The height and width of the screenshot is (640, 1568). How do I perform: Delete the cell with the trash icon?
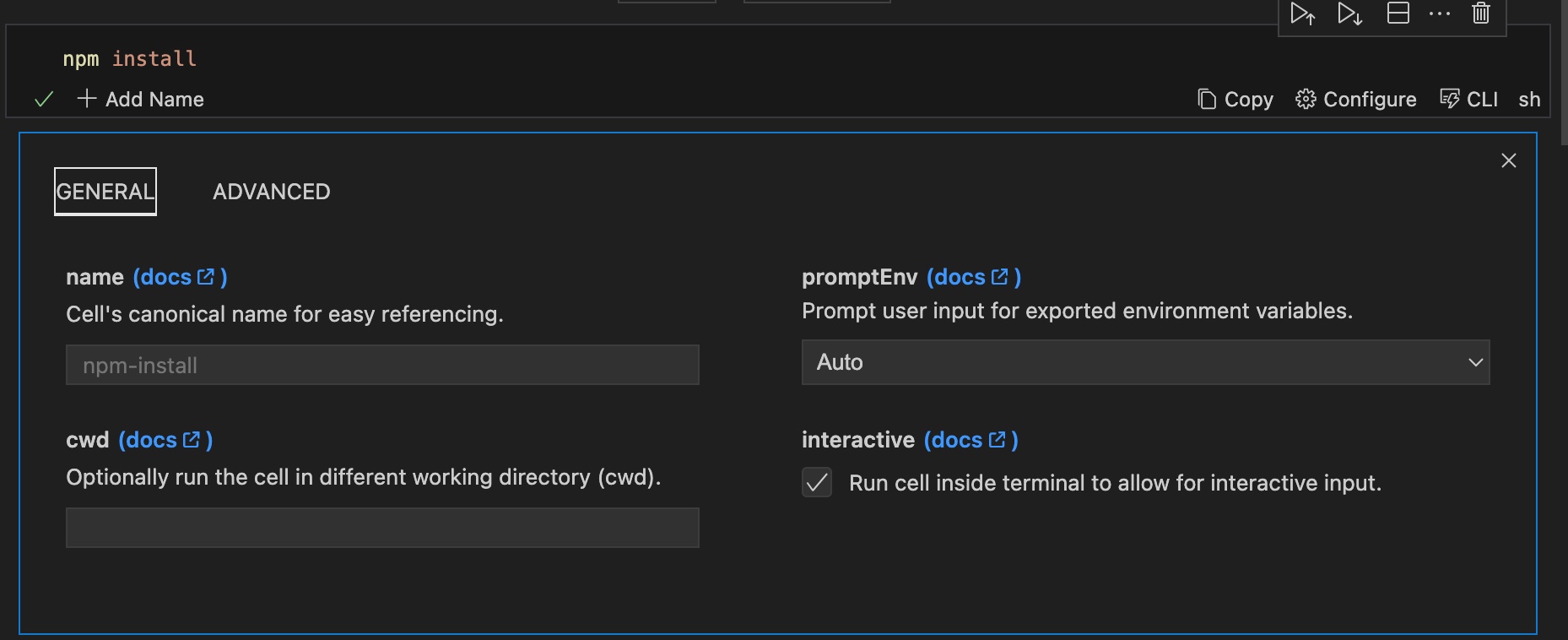click(x=1481, y=14)
